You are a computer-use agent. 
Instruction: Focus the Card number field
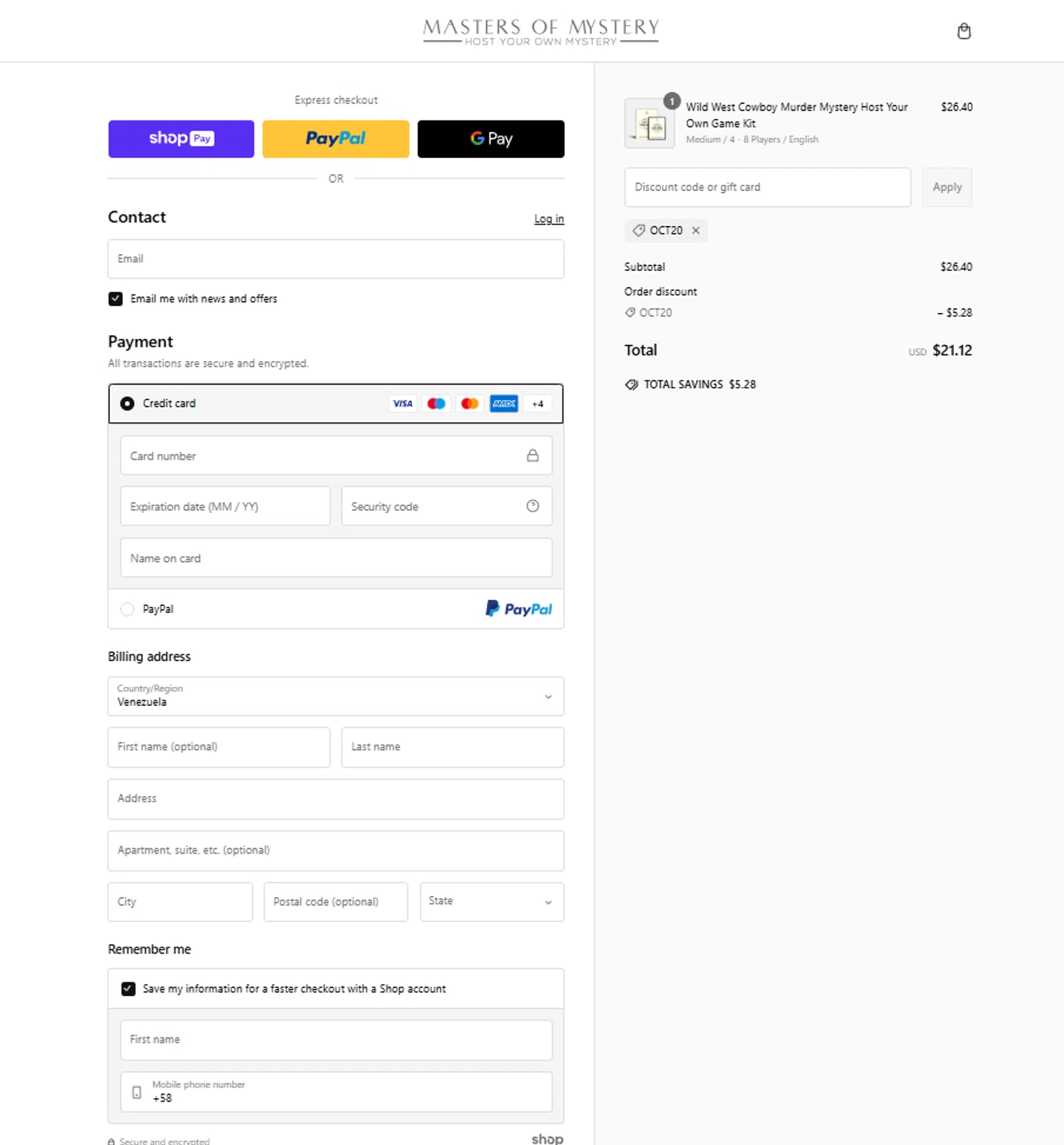[x=336, y=456]
